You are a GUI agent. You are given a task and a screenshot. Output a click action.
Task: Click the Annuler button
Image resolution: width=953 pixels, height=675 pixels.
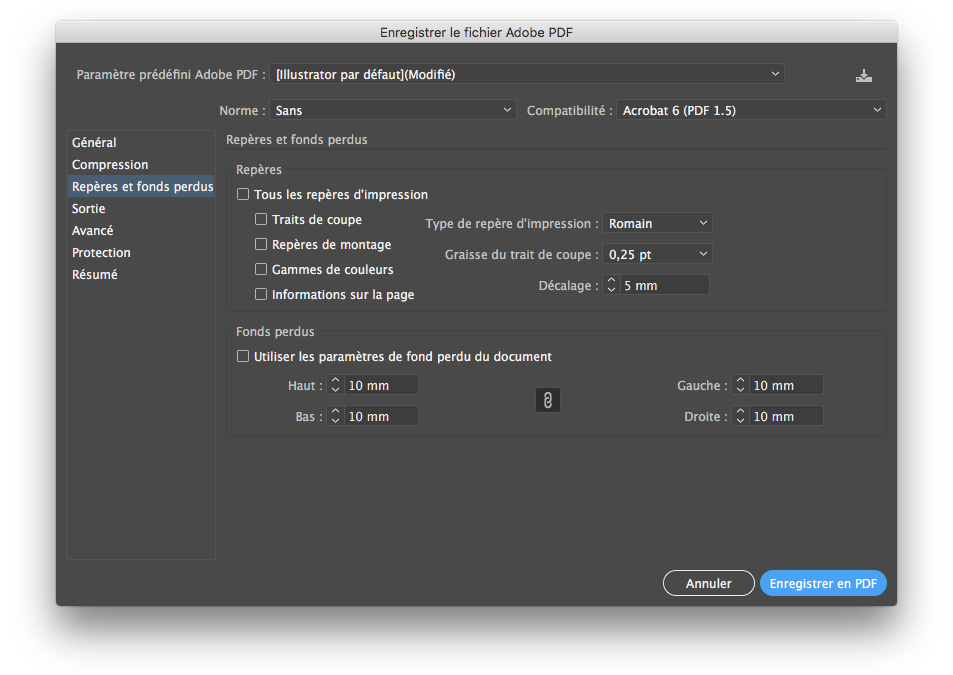coord(708,583)
